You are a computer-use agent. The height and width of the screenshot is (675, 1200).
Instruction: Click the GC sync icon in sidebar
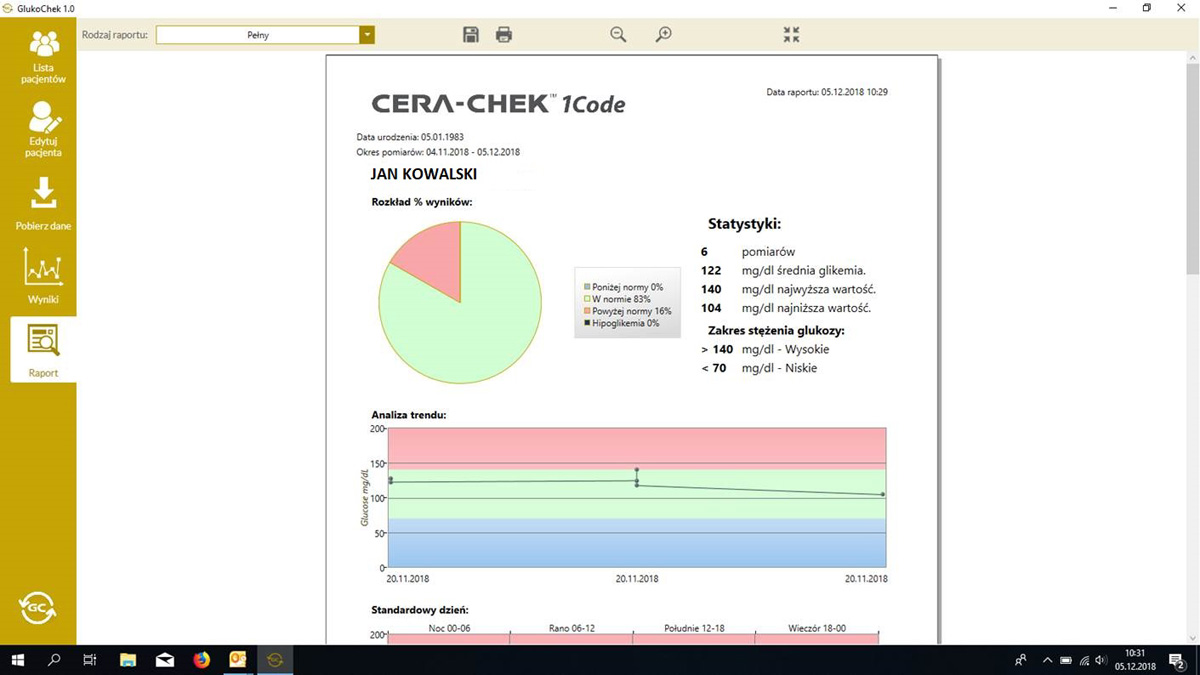click(x=38, y=607)
